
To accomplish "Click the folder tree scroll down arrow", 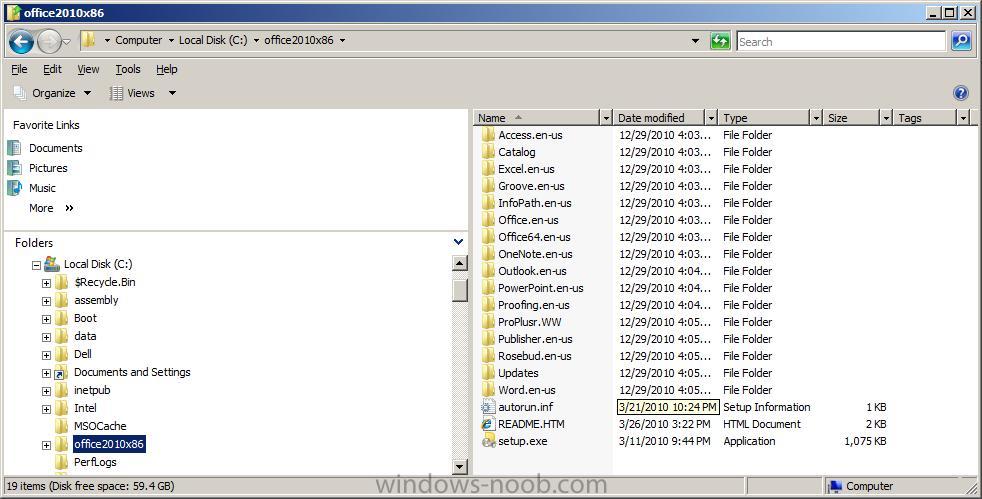I will 460,466.
